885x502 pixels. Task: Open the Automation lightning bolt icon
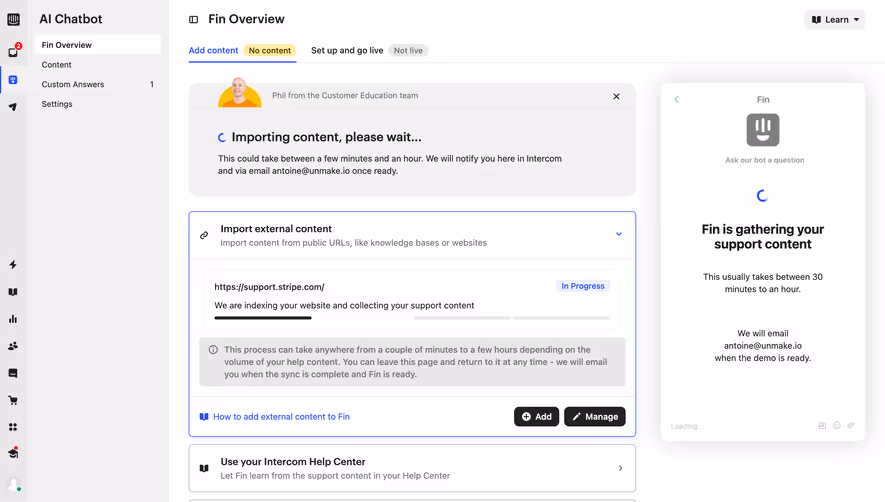pos(13,265)
